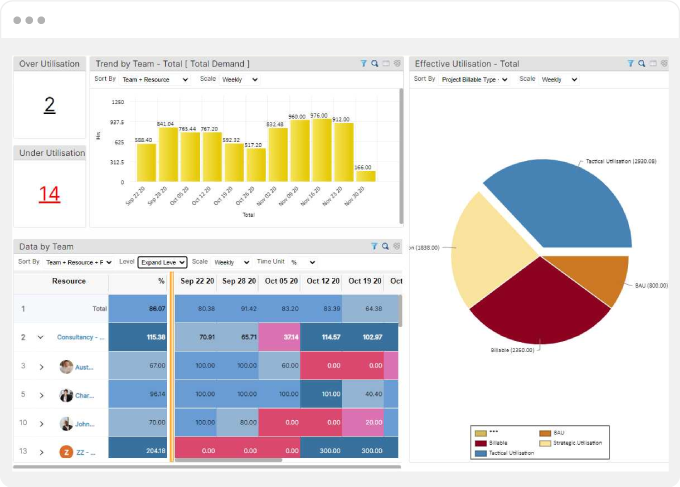Click John... resource avatar photo
Screen dimensions: 680x487
[66, 424]
